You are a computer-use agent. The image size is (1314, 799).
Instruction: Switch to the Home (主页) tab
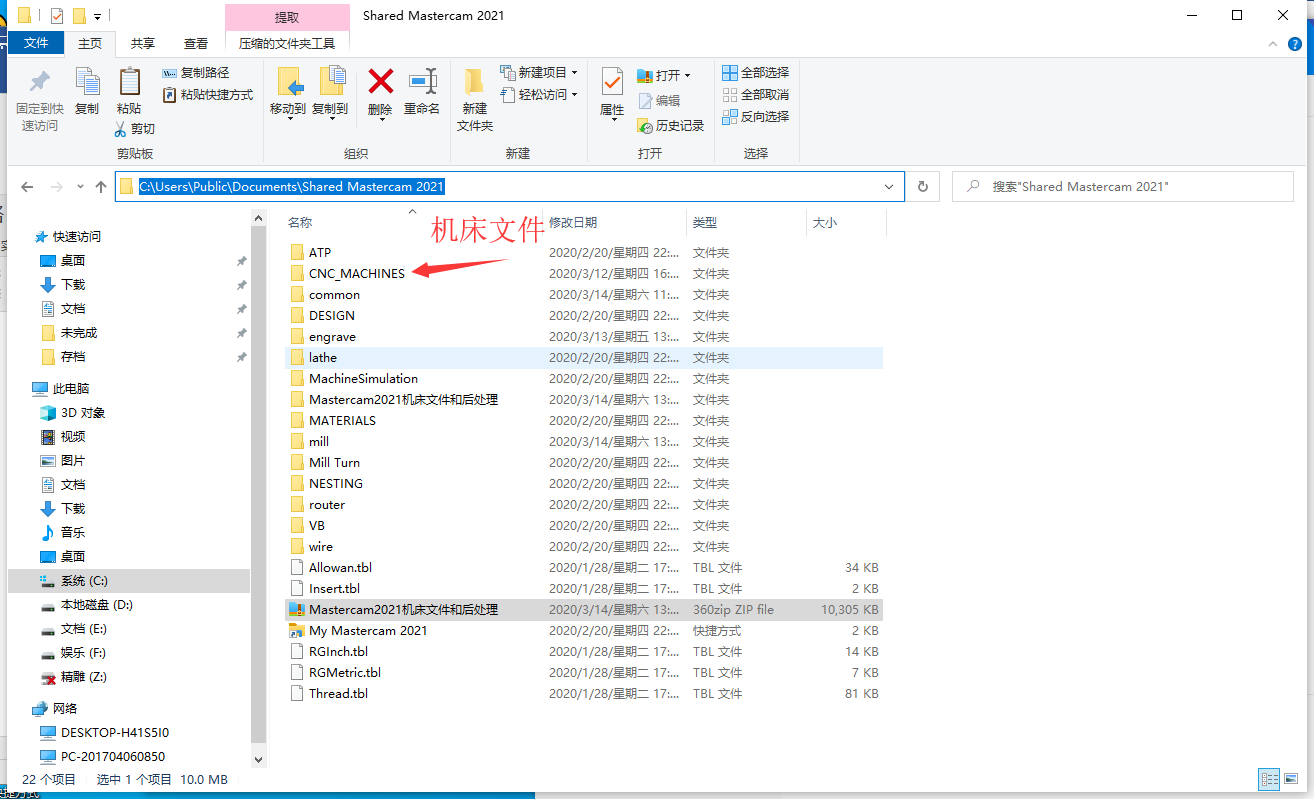tap(90, 43)
